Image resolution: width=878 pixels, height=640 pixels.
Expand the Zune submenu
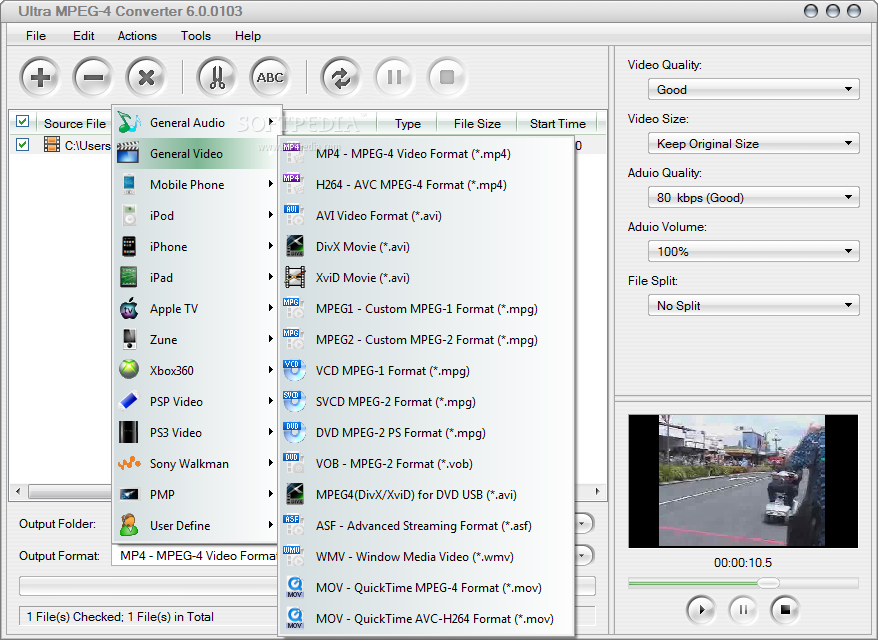pos(195,339)
